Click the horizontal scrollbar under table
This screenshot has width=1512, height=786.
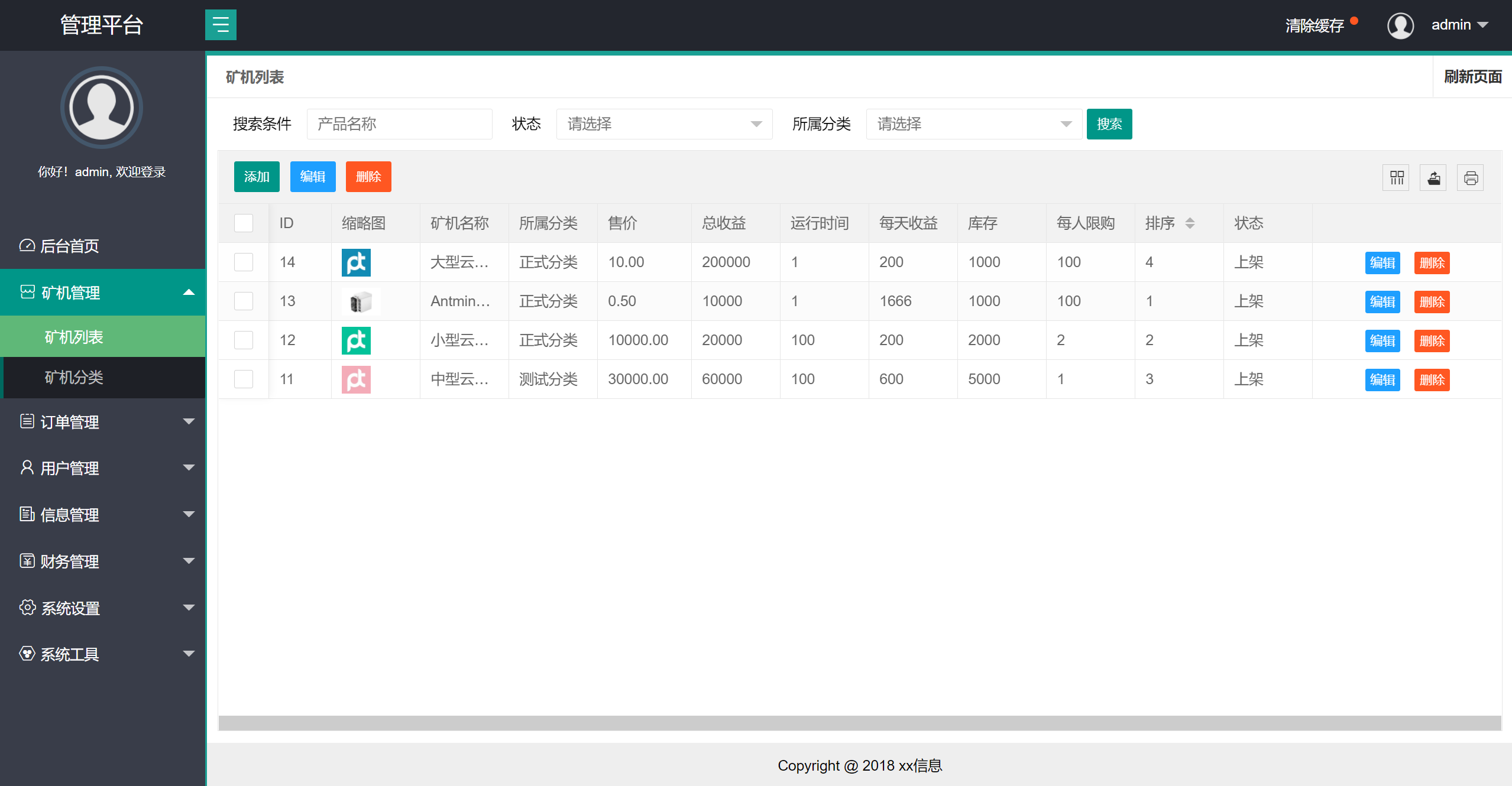pos(859,723)
